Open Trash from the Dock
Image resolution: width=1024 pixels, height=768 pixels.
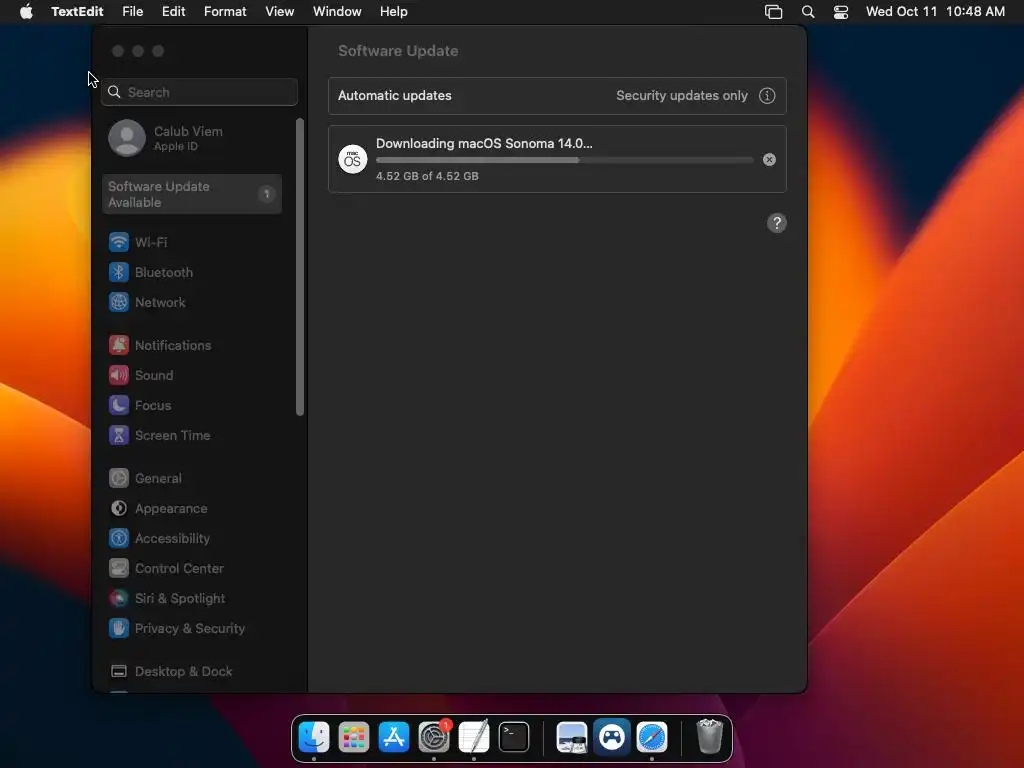[710, 737]
